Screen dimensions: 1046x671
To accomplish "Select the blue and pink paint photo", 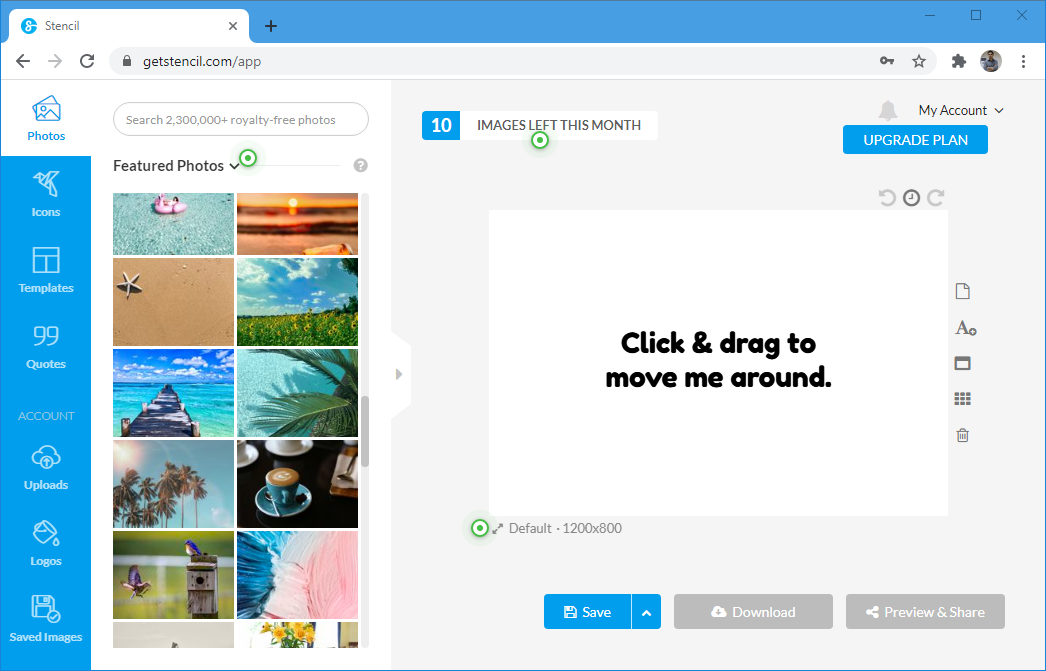I will pyautogui.click(x=298, y=575).
